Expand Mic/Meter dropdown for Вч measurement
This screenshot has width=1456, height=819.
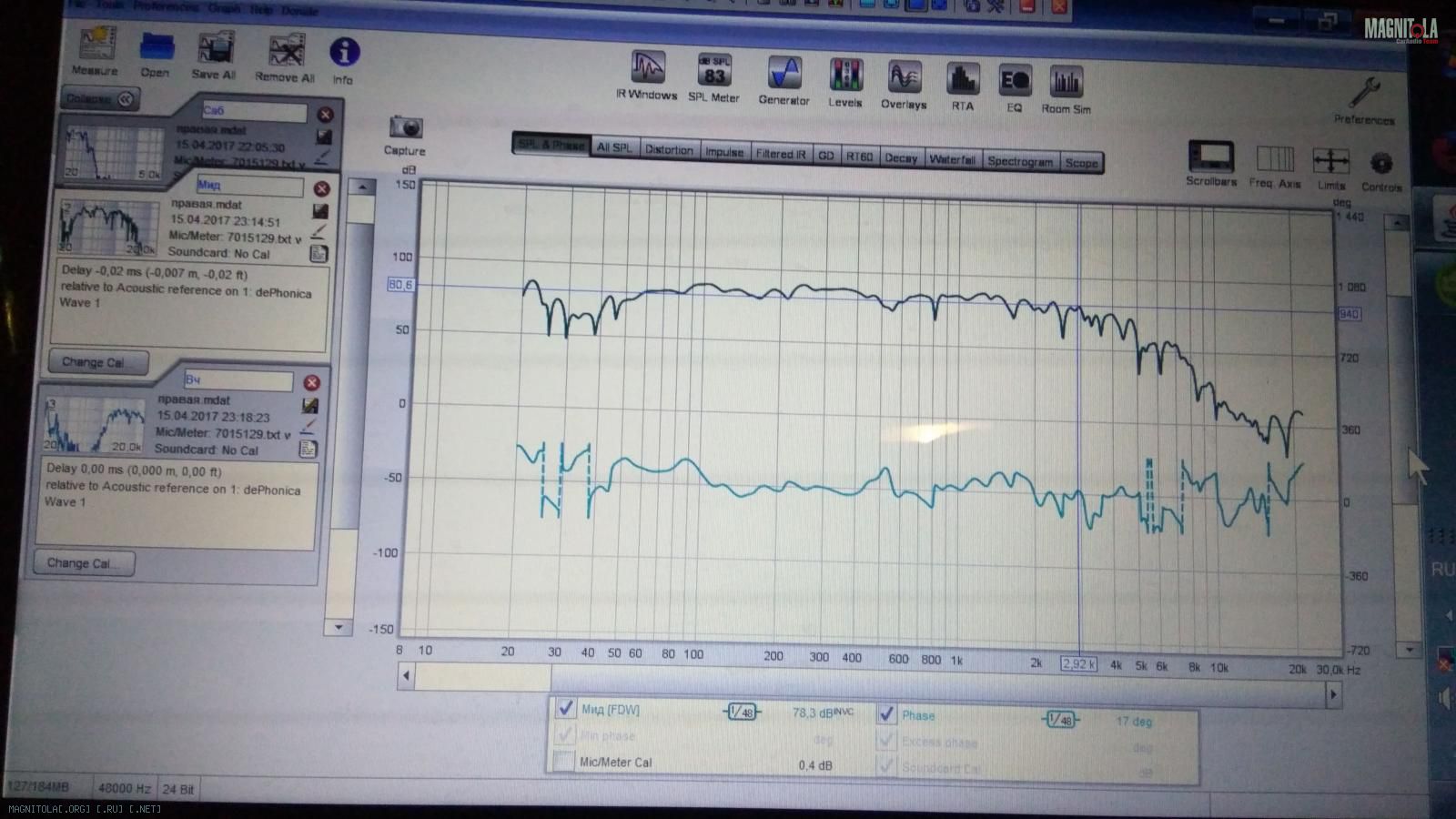click(x=287, y=435)
